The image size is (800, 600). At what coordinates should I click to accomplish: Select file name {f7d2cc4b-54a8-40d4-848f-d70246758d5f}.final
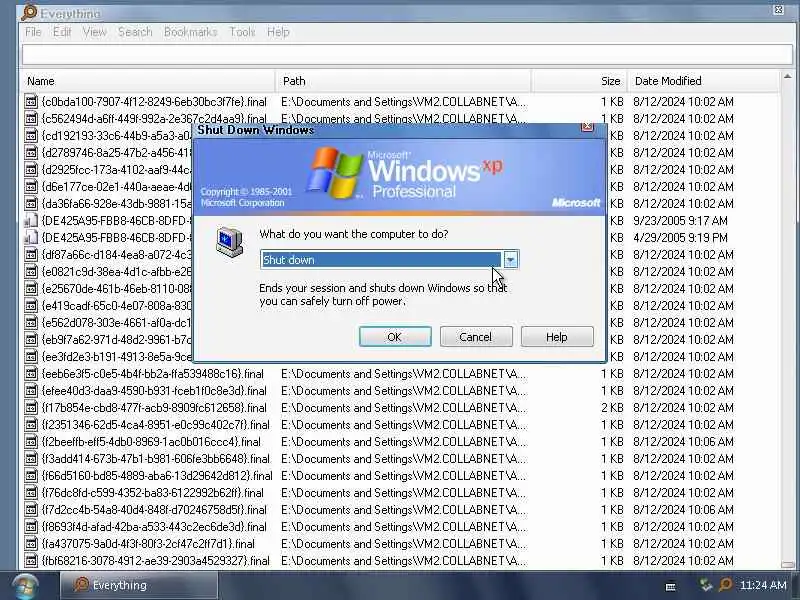pos(154,510)
